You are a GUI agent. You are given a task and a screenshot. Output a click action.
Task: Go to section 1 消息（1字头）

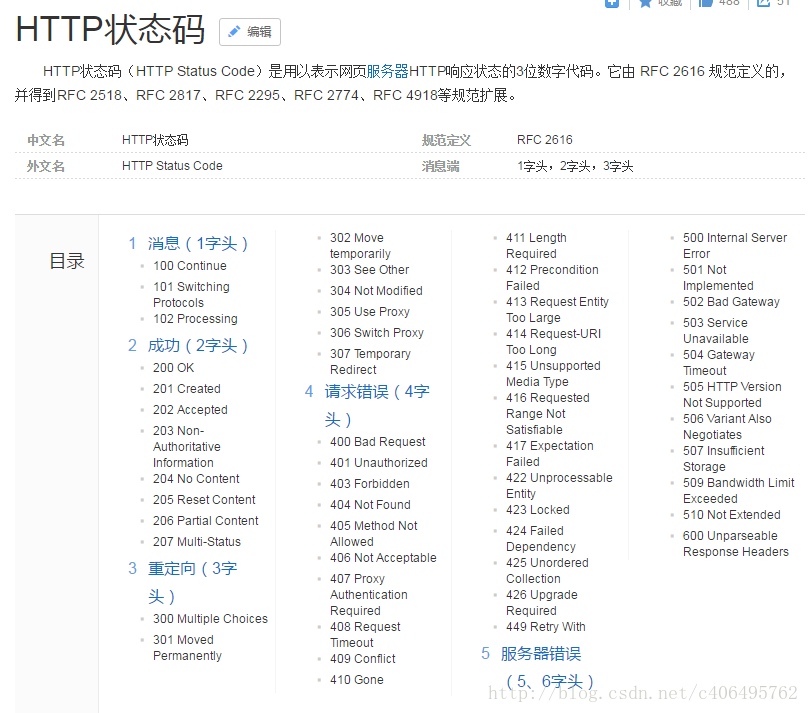tap(198, 243)
